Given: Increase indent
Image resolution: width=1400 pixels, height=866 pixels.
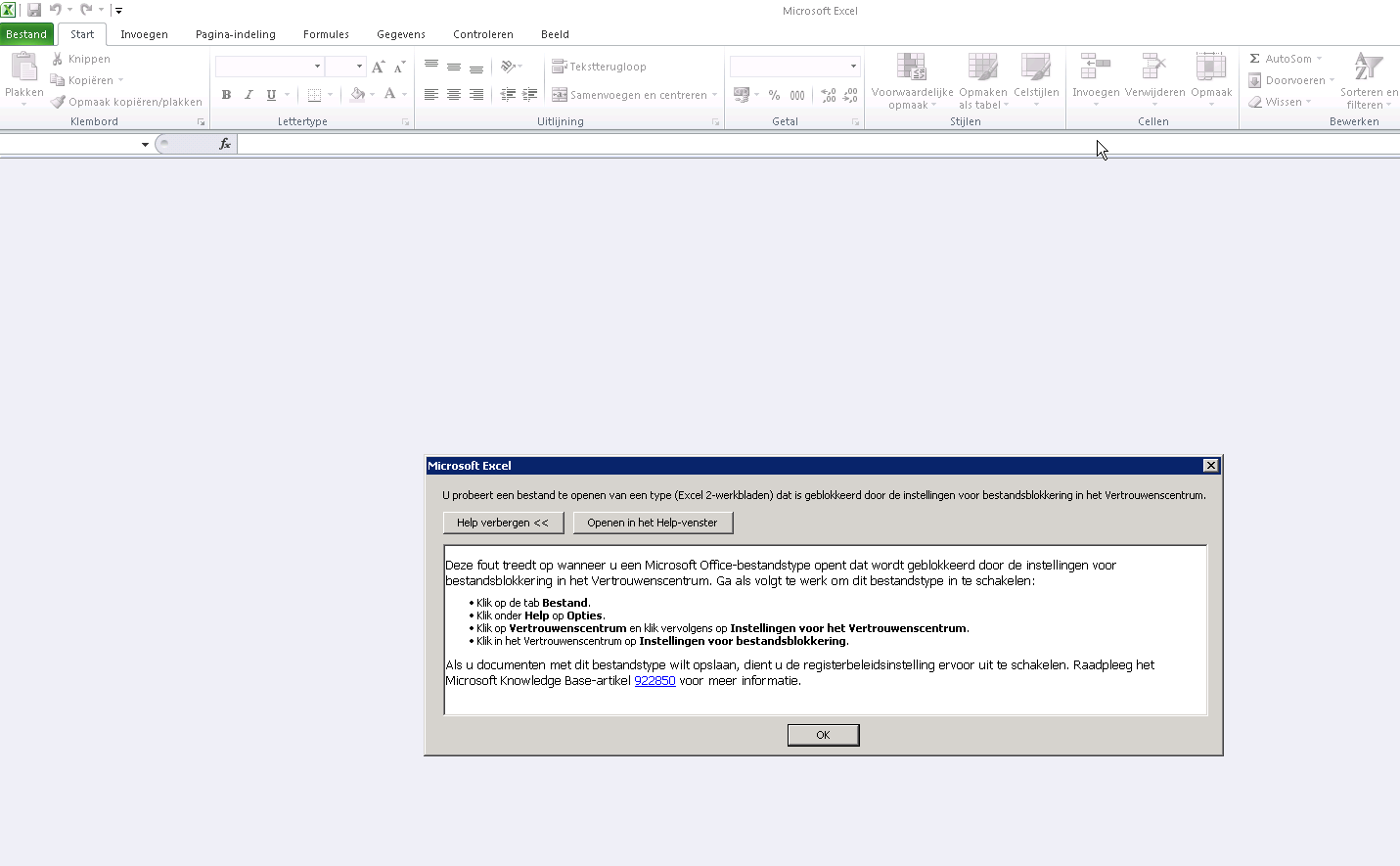Looking at the screenshot, I should [x=530, y=95].
